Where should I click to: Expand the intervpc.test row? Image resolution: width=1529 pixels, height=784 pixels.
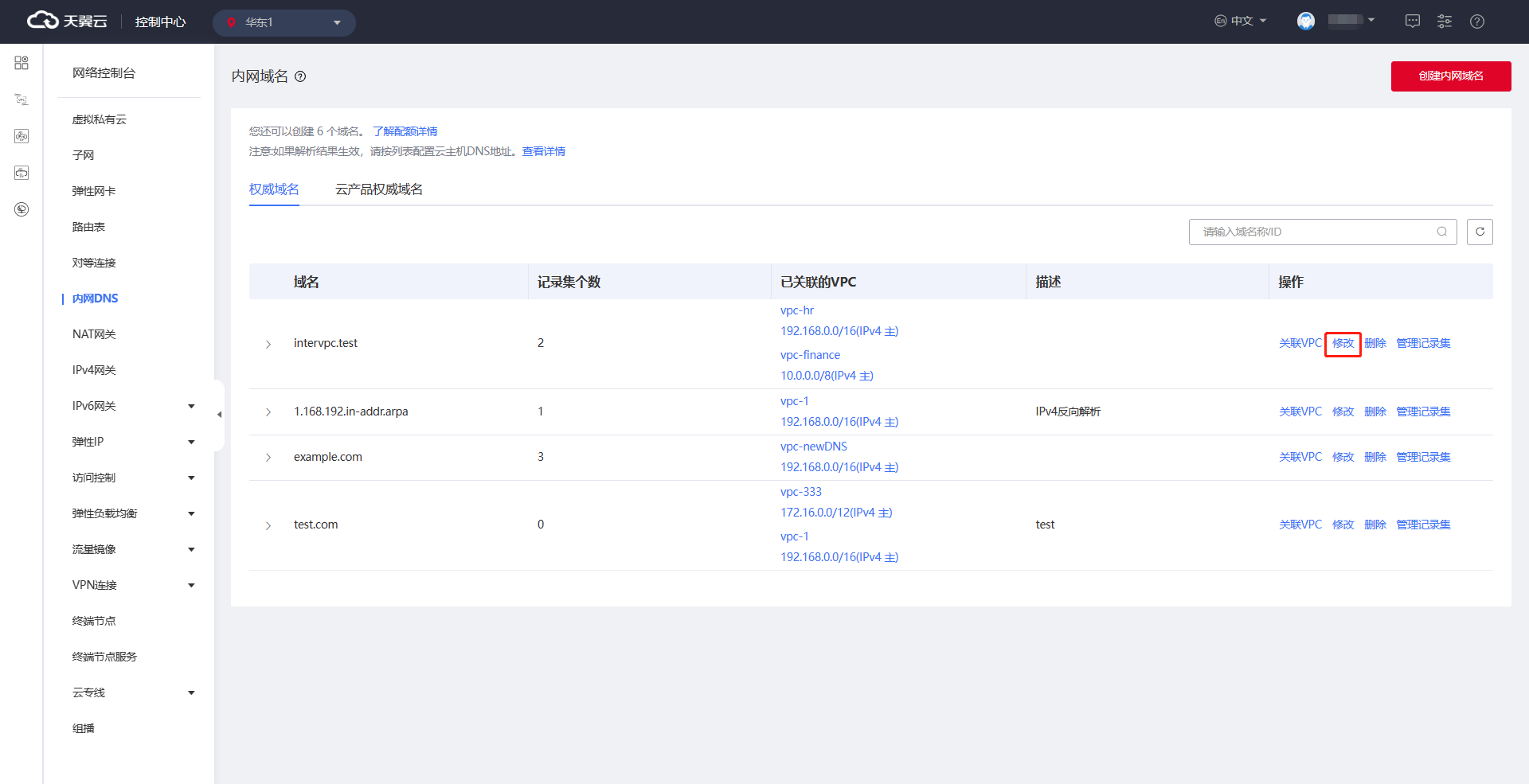(268, 344)
